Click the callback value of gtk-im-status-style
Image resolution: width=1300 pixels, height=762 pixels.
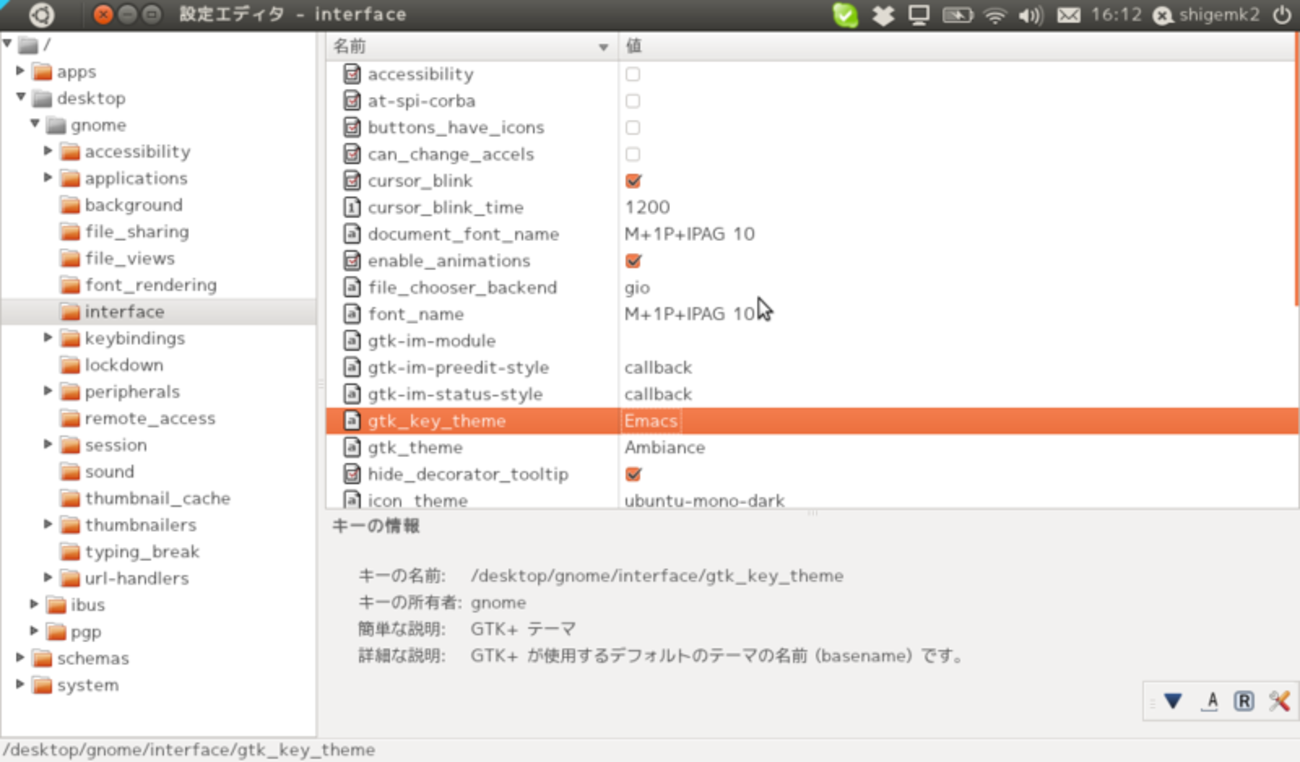pyautogui.click(x=658, y=394)
